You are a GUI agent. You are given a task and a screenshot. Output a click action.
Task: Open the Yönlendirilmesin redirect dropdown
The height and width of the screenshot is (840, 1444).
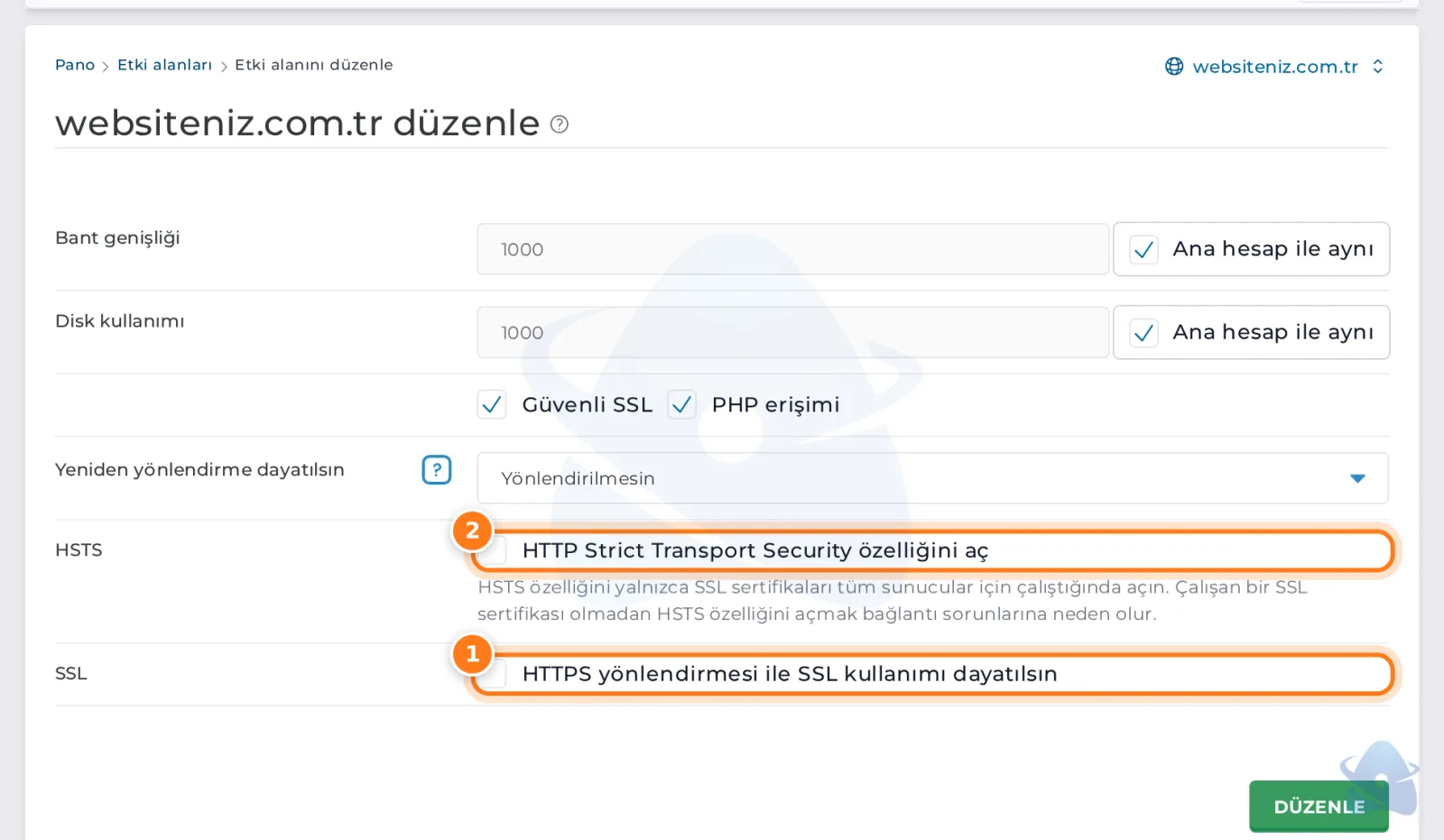(x=932, y=478)
